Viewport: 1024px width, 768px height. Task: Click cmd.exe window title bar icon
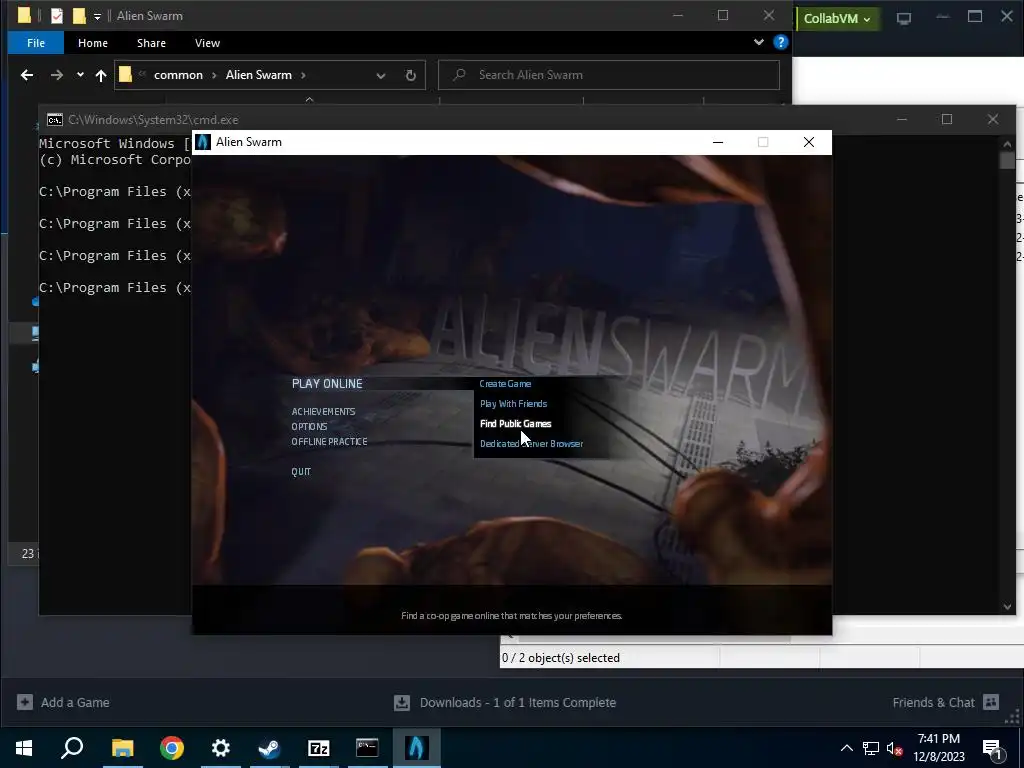click(55, 120)
